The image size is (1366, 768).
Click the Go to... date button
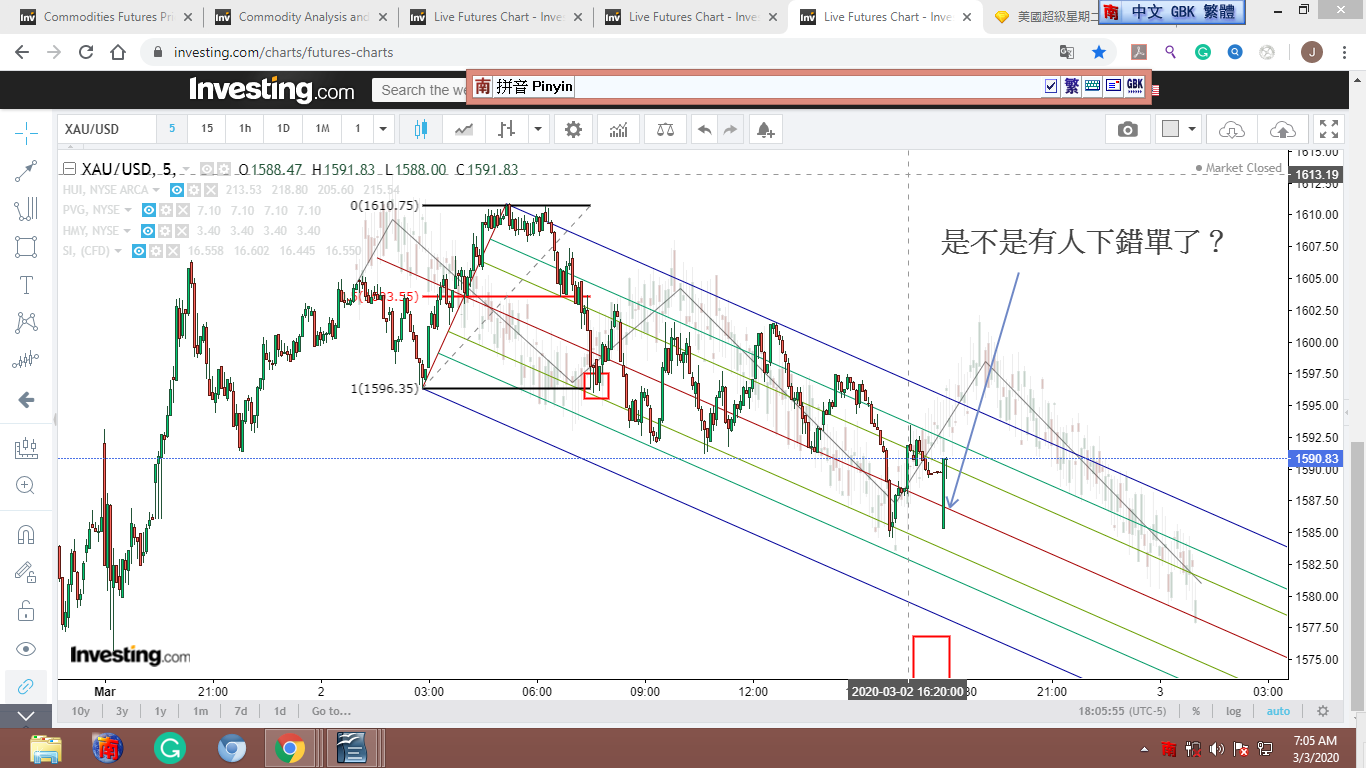coord(331,711)
